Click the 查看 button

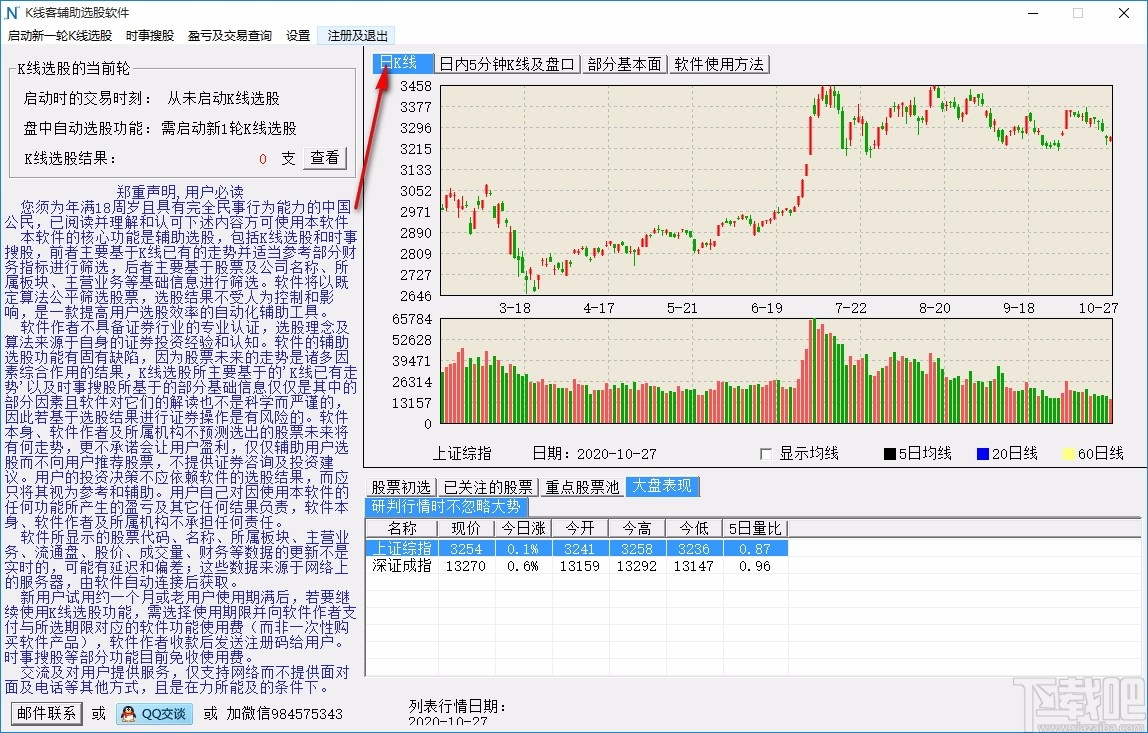point(324,158)
